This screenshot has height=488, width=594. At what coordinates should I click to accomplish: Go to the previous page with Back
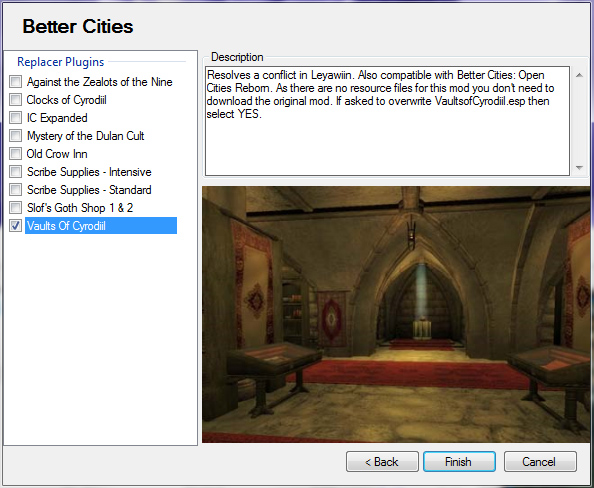pos(382,461)
